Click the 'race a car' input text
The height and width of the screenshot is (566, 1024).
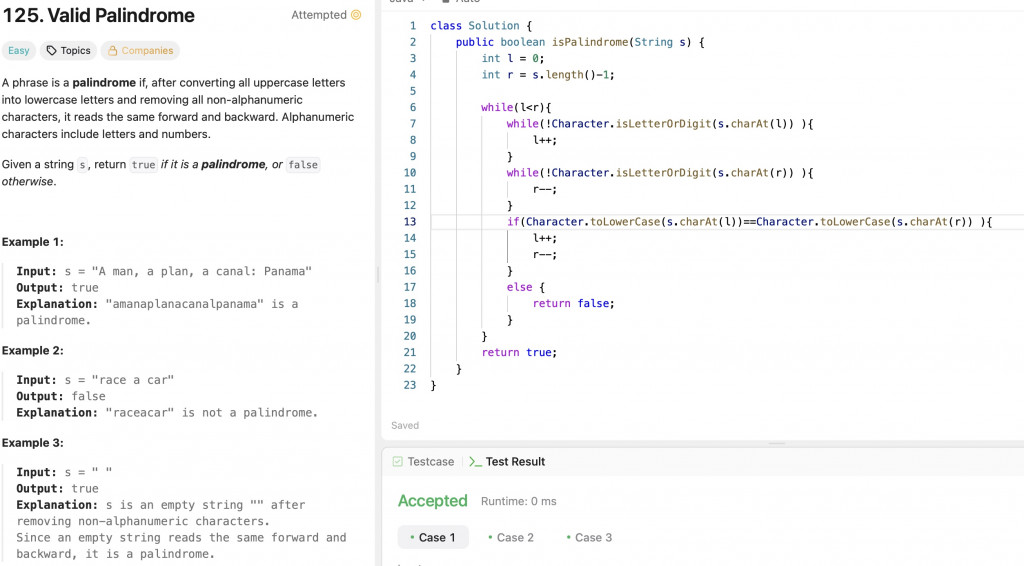(x=133, y=380)
